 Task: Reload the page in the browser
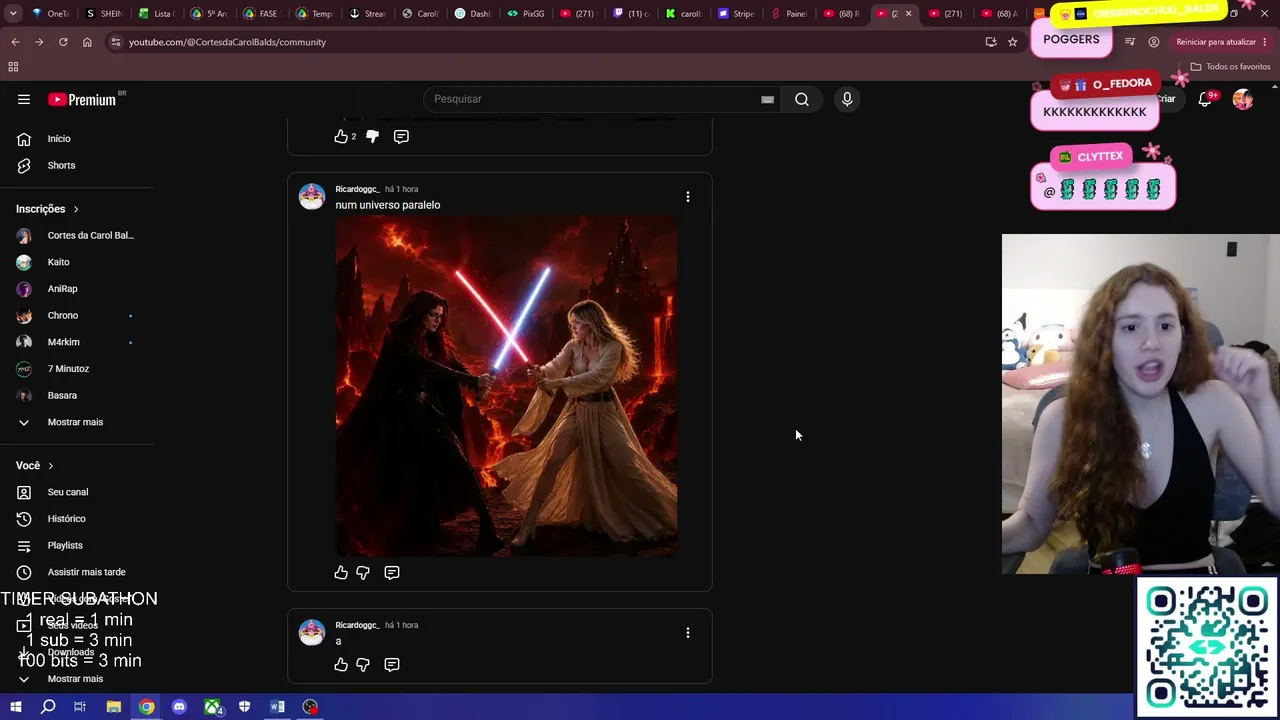click(x=63, y=42)
